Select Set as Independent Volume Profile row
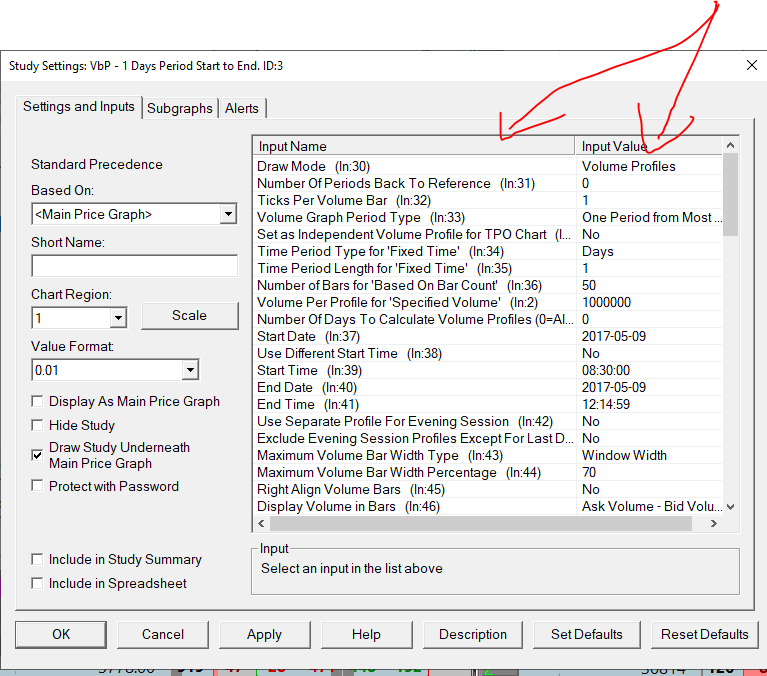Viewport: 767px width, 676px height. [488, 234]
